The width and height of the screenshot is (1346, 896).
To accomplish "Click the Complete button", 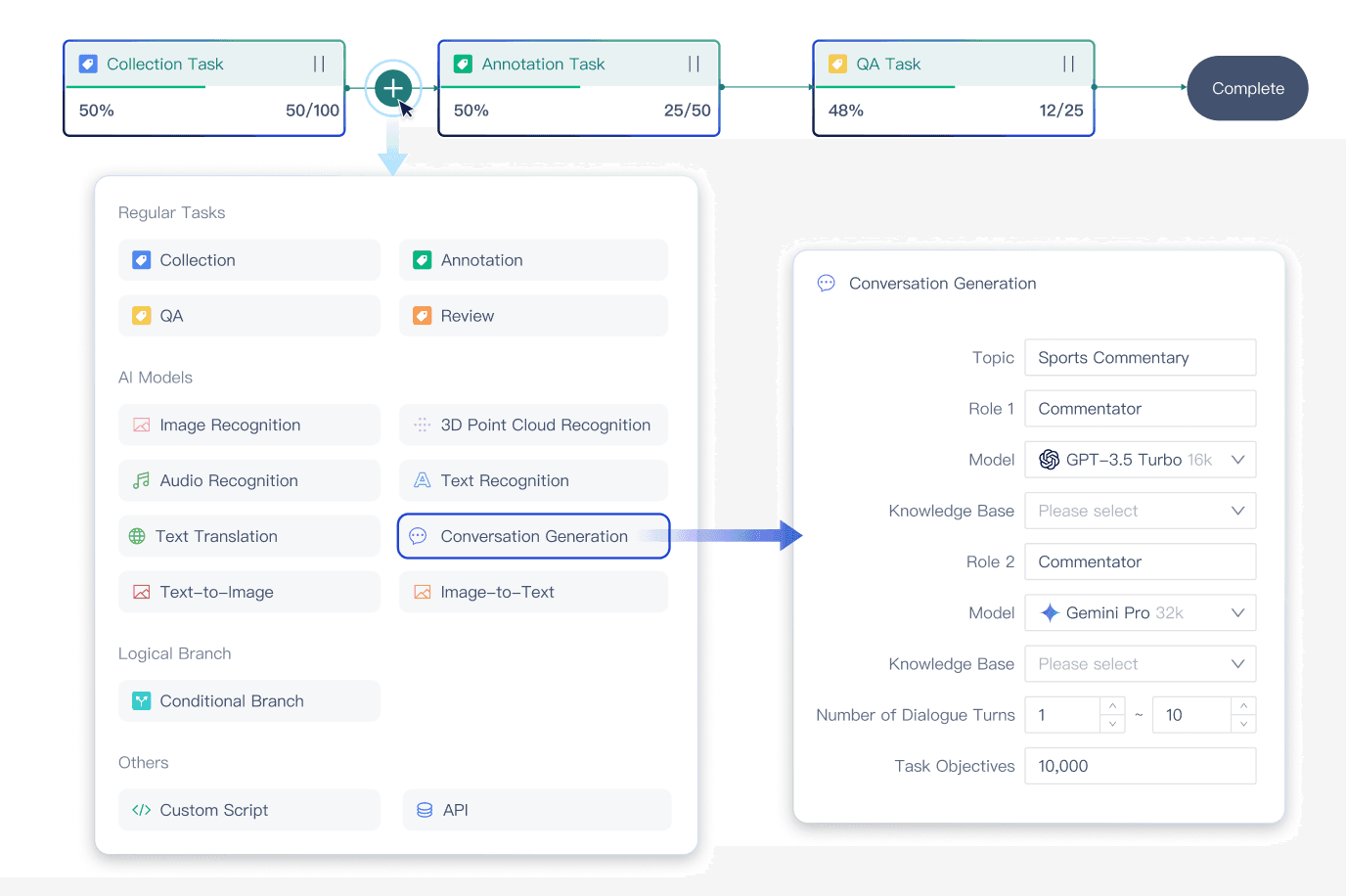I will tap(1247, 88).
